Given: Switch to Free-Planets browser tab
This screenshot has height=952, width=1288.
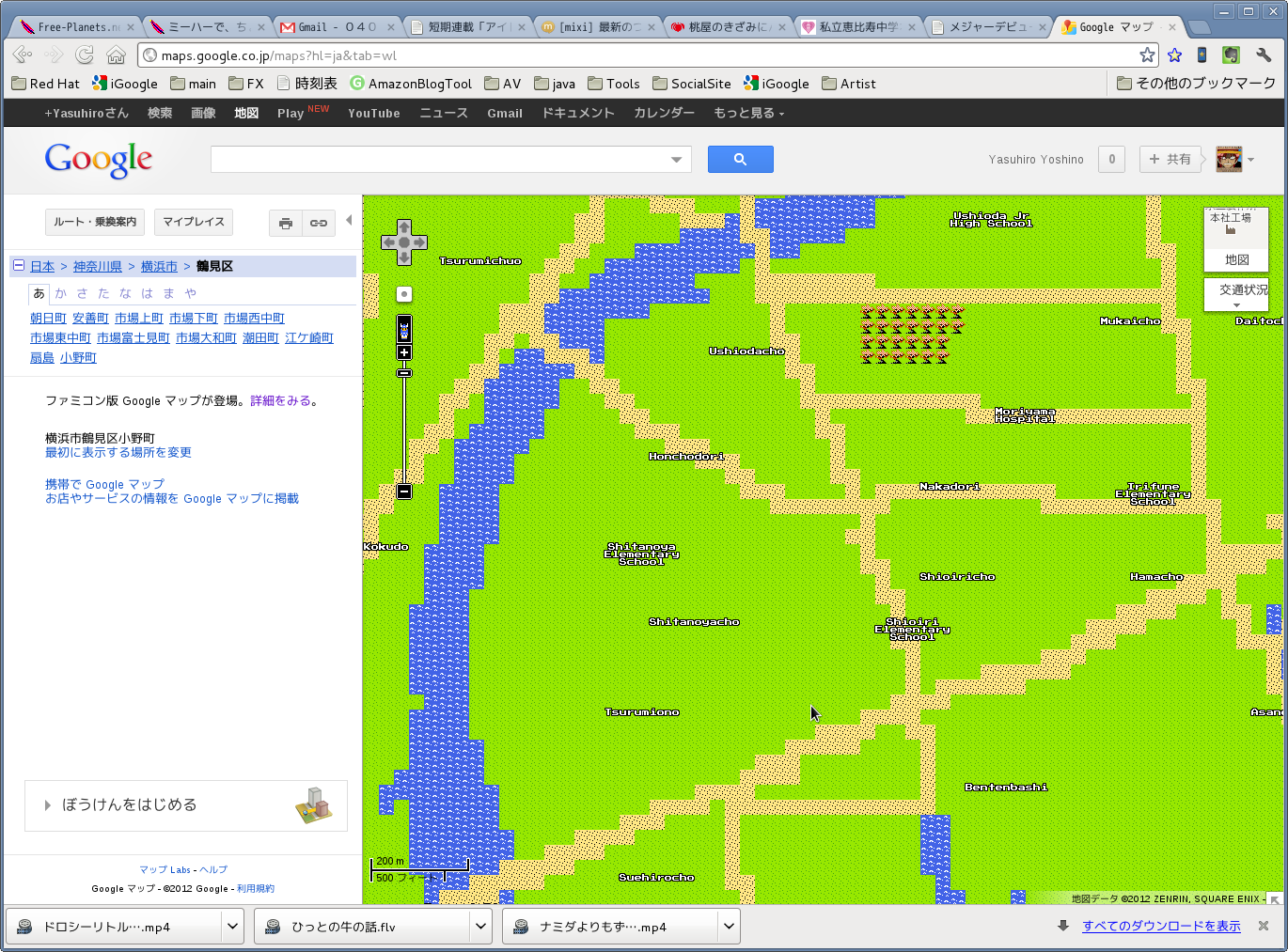Looking at the screenshot, I should (77, 27).
